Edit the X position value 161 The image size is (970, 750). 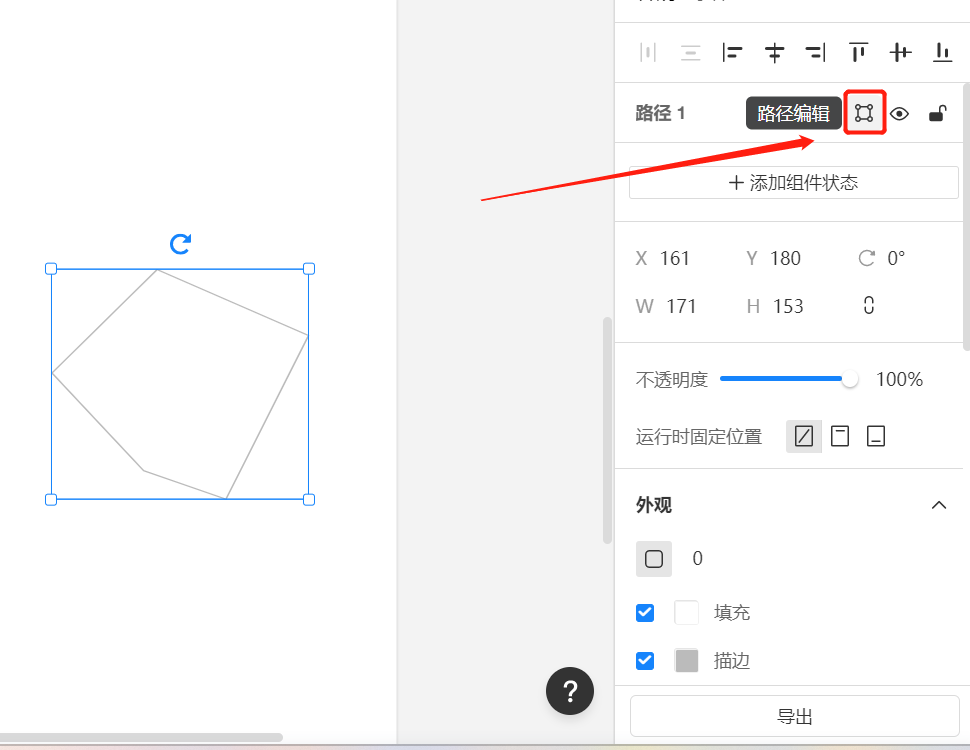point(674,258)
